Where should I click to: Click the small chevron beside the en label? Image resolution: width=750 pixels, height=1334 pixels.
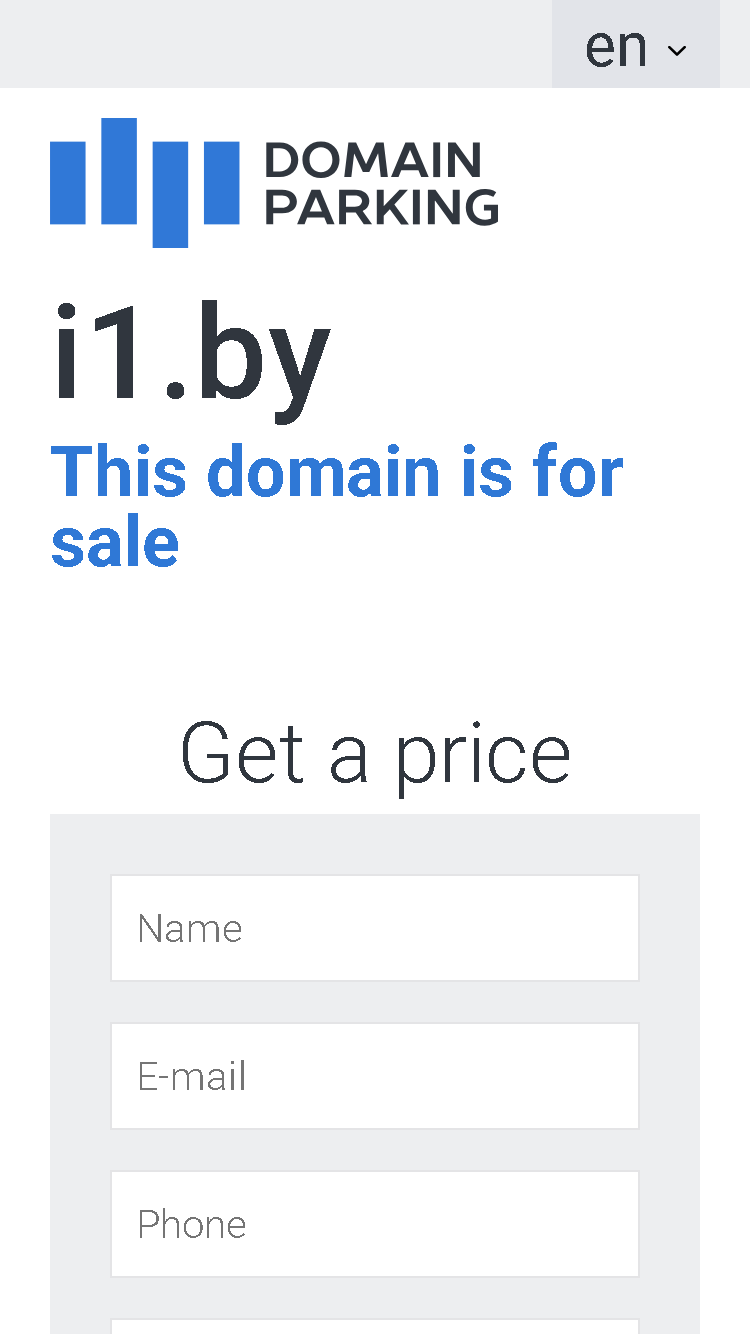[x=677, y=50]
